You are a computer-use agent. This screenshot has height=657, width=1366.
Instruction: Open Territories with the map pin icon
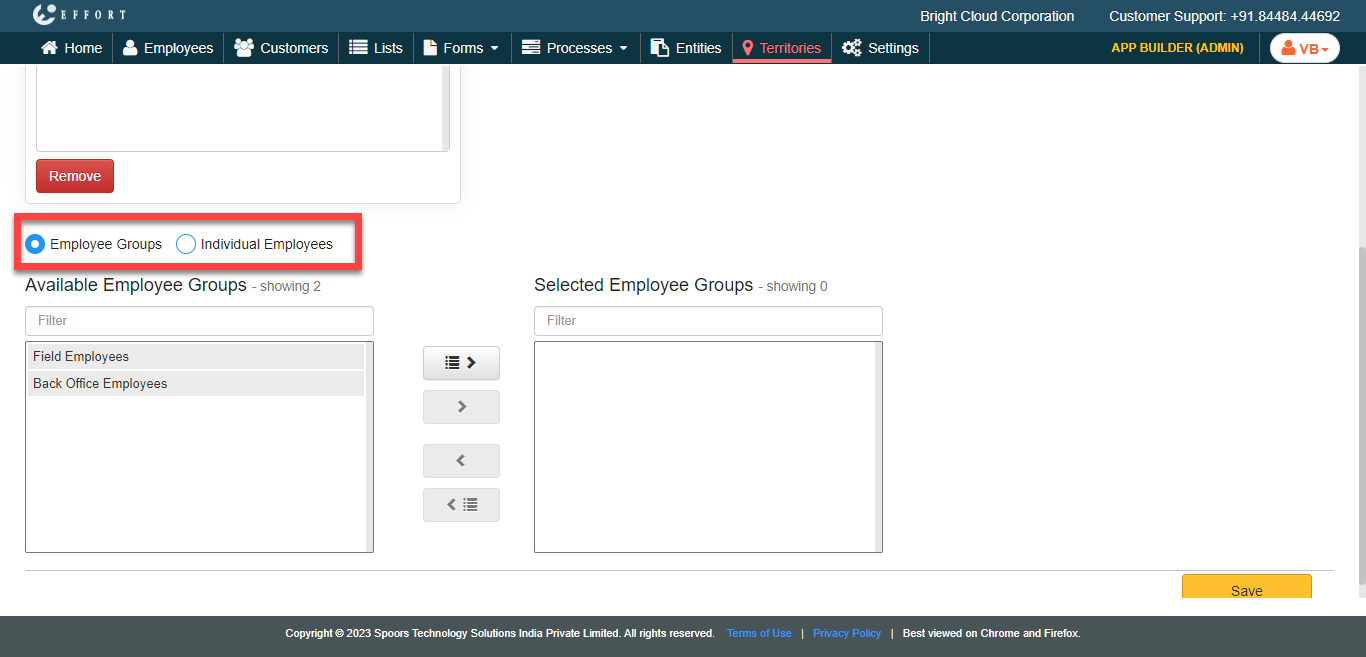[x=781, y=48]
